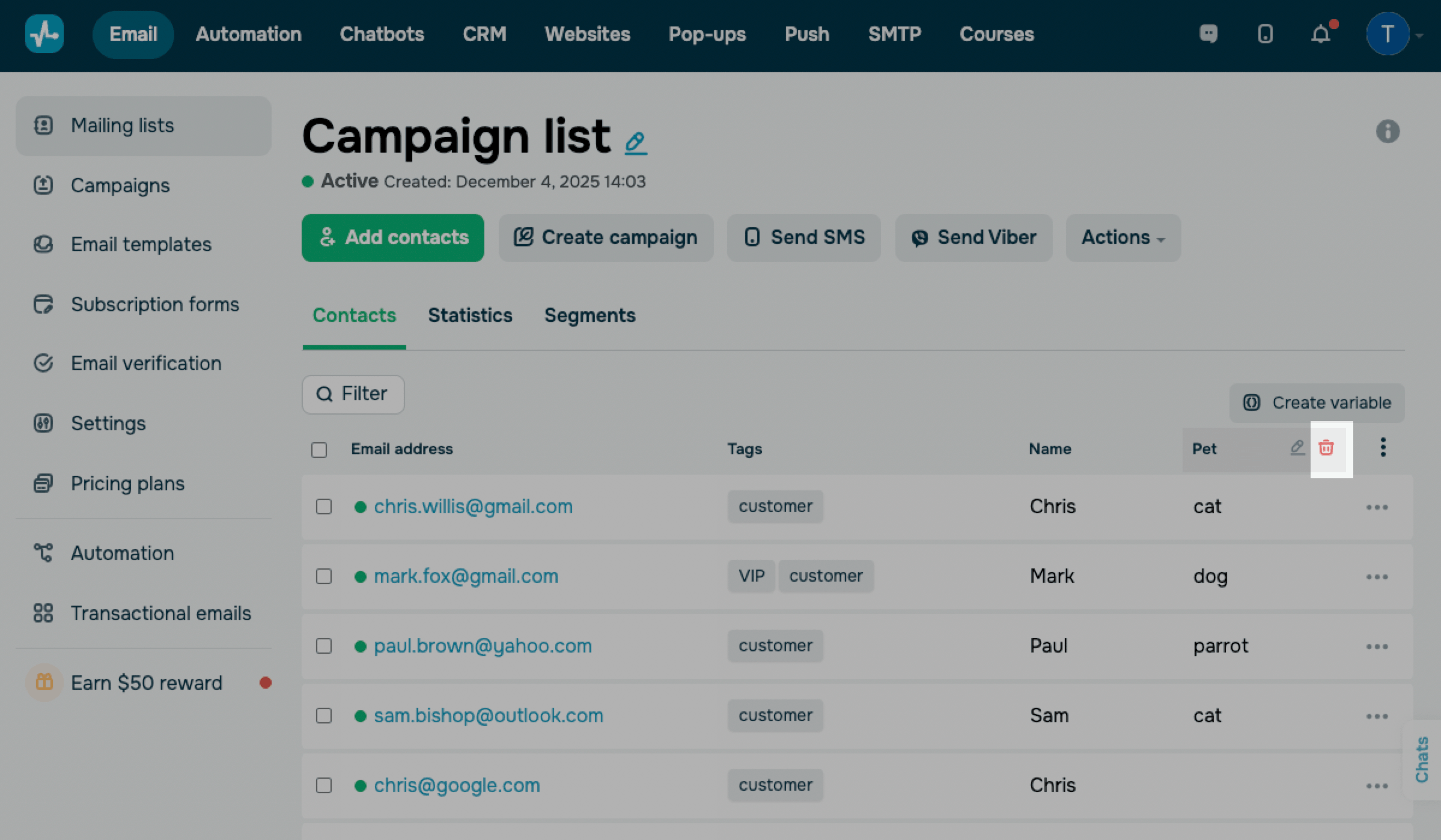Image resolution: width=1441 pixels, height=840 pixels.
Task: Open the more options for mark.fox@gmail.com row
Action: click(x=1376, y=577)
